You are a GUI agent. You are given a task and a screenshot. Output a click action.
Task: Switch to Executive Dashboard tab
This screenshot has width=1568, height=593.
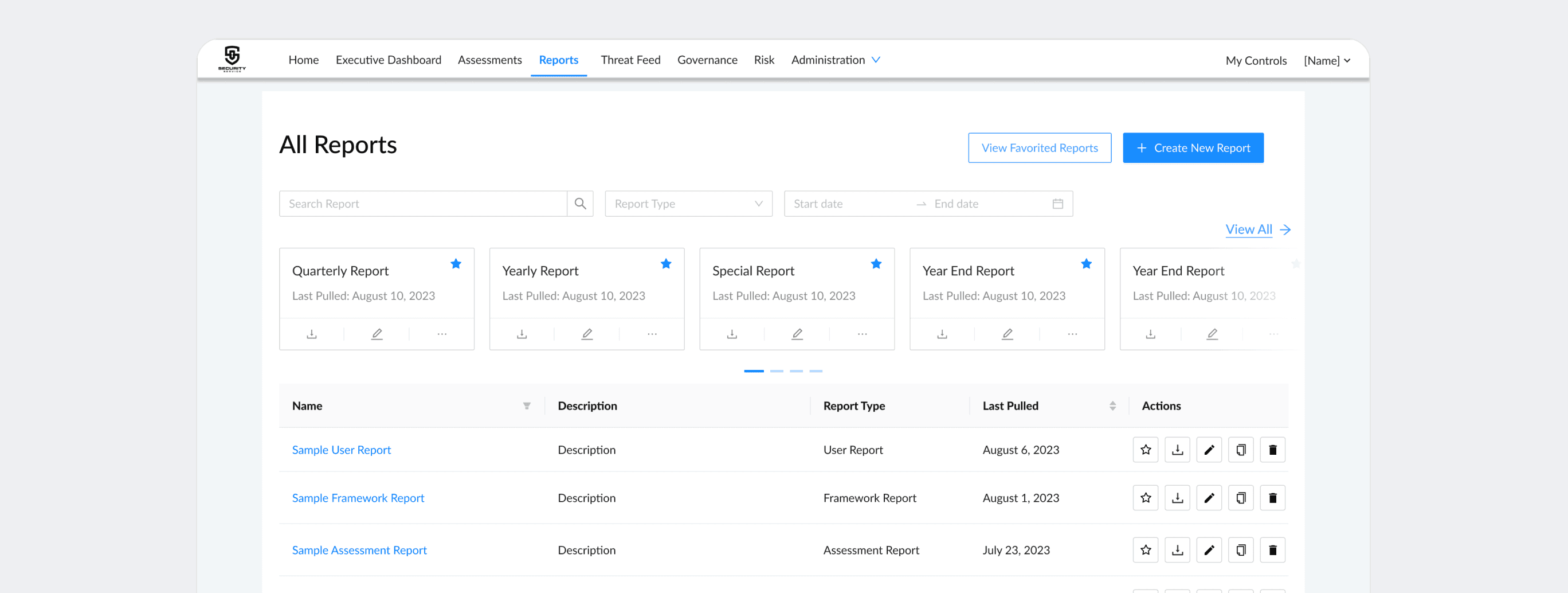tap(389, 60)
